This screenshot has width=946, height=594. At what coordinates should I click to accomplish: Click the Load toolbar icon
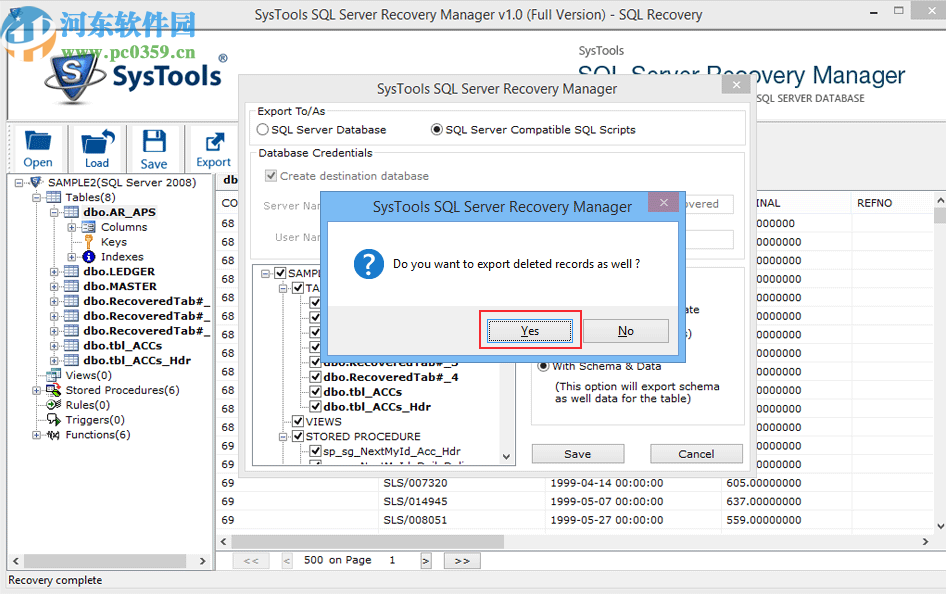96,148
